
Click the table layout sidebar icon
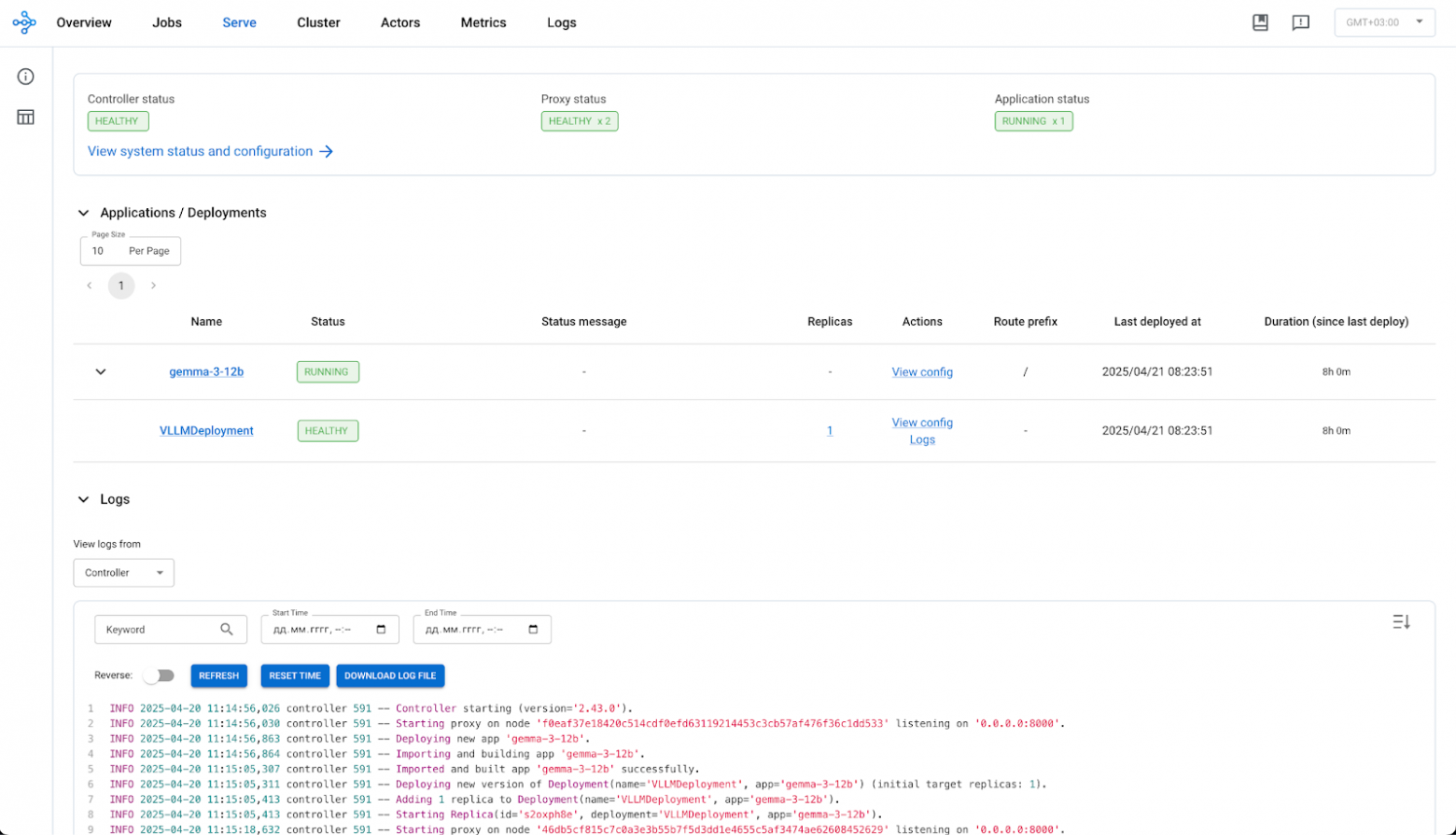[x=25, y=118]
